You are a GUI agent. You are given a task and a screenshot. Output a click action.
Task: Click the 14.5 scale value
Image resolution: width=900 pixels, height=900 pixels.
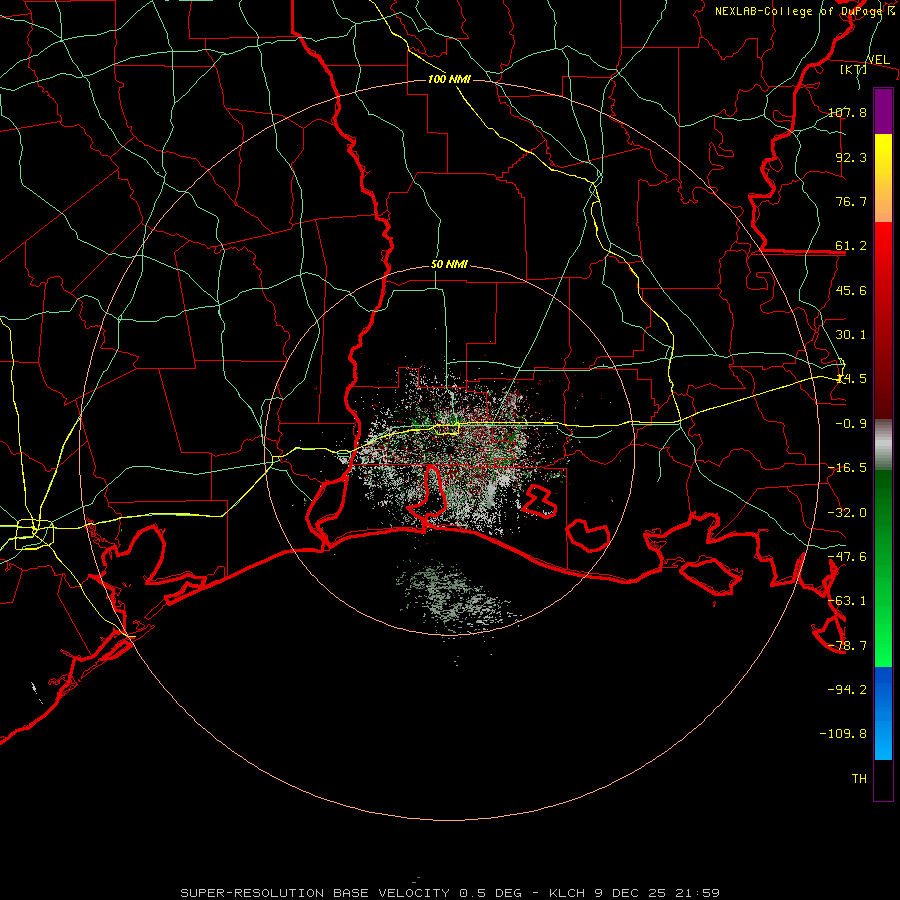pyautogui.click(x=851, y=378)
